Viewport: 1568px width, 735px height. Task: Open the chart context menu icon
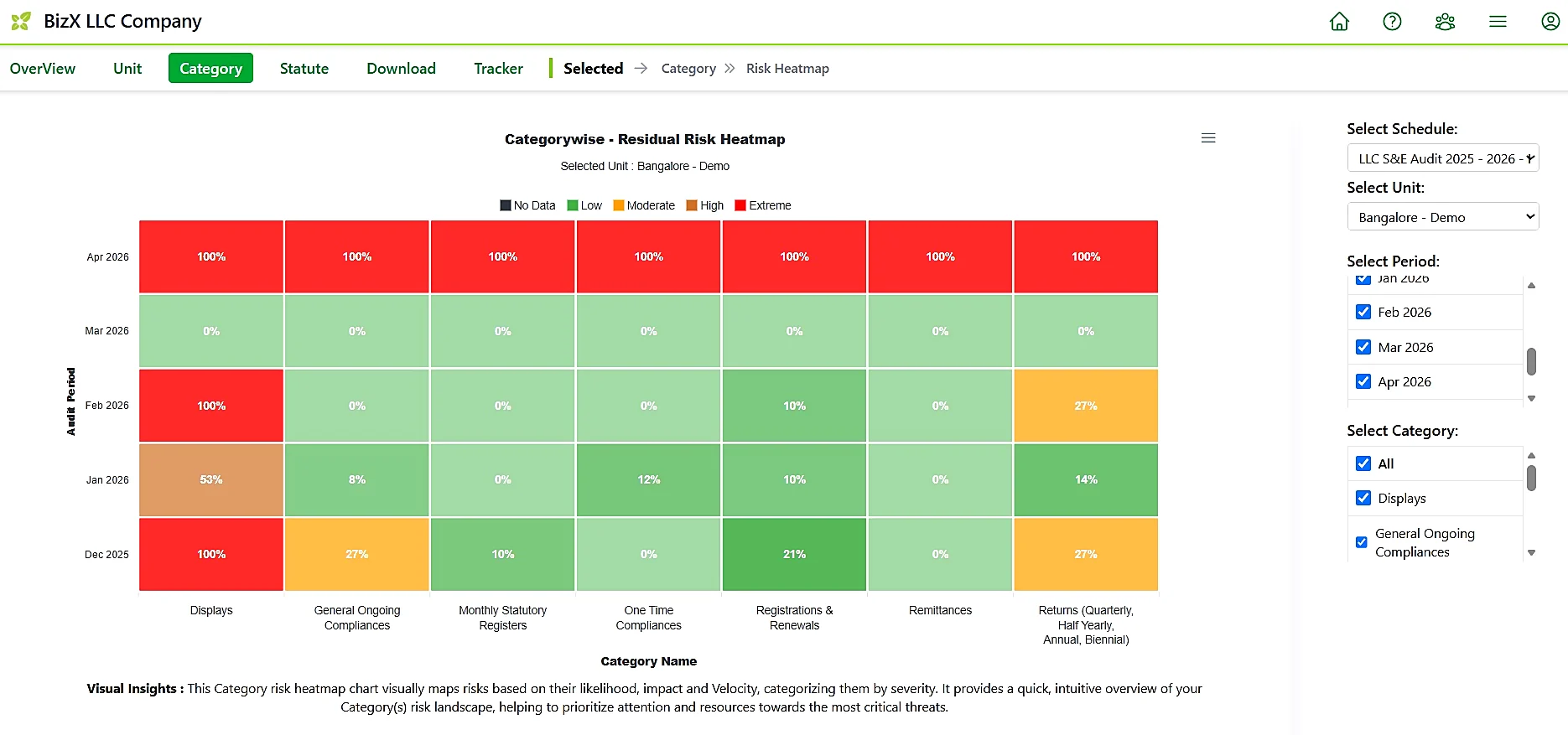[x=1208, y=138]
